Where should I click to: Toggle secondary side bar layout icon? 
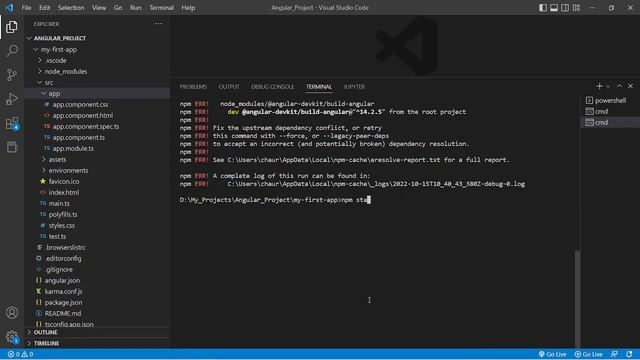pos(565,8)
